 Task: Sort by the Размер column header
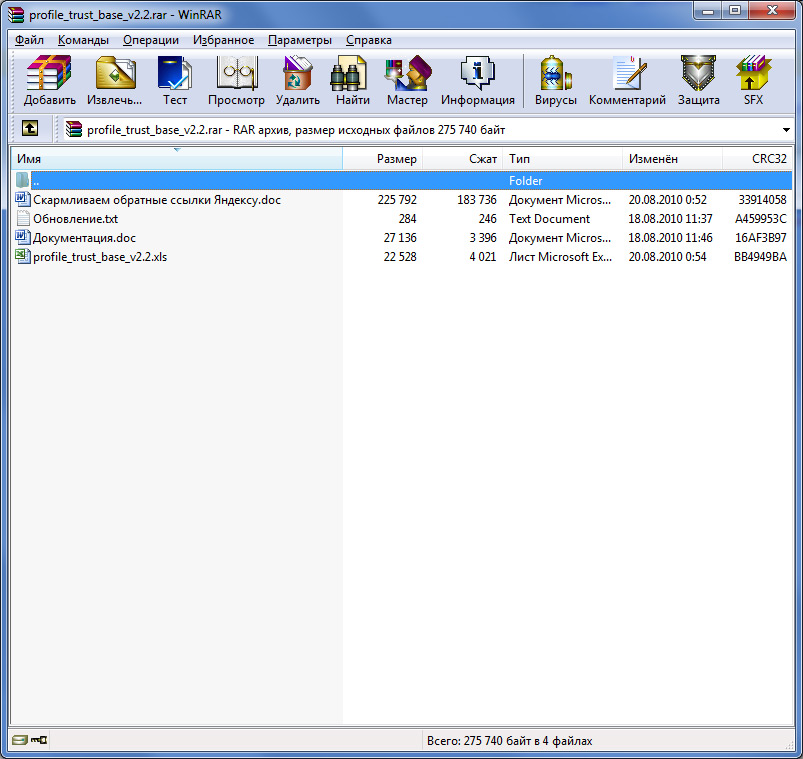coord(383,159)
